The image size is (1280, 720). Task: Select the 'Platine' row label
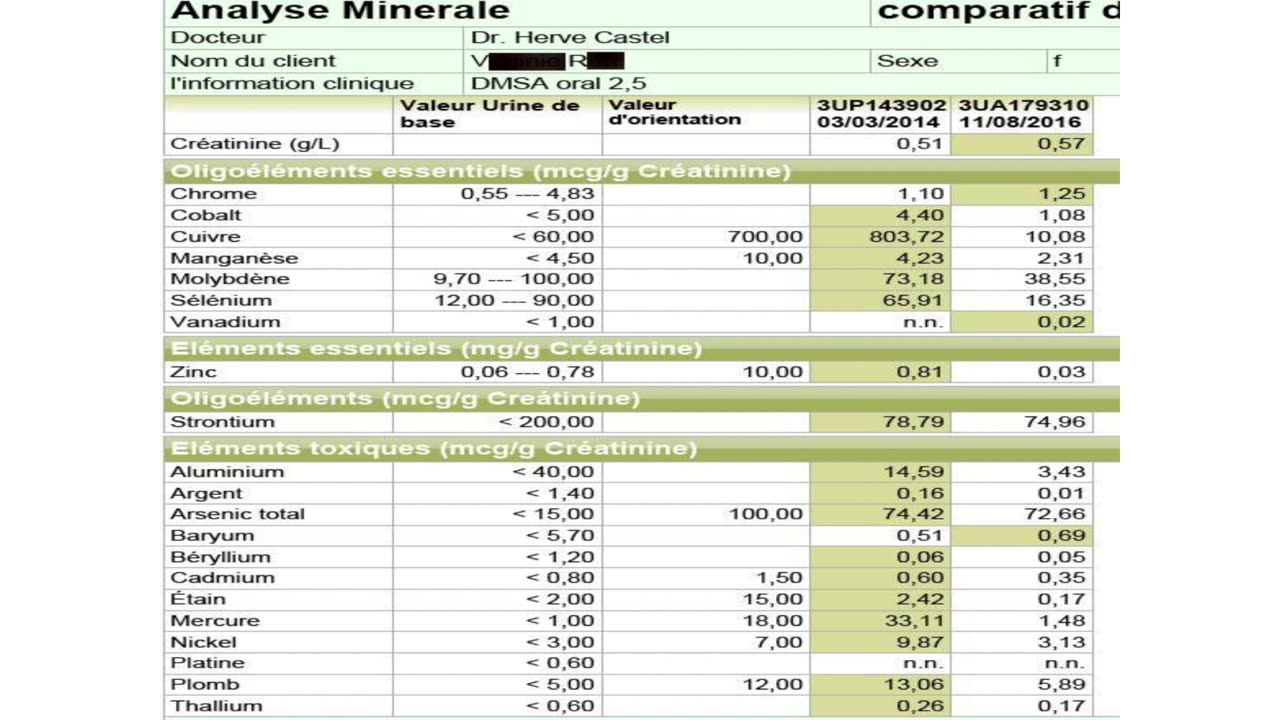(x=207, y=663)
